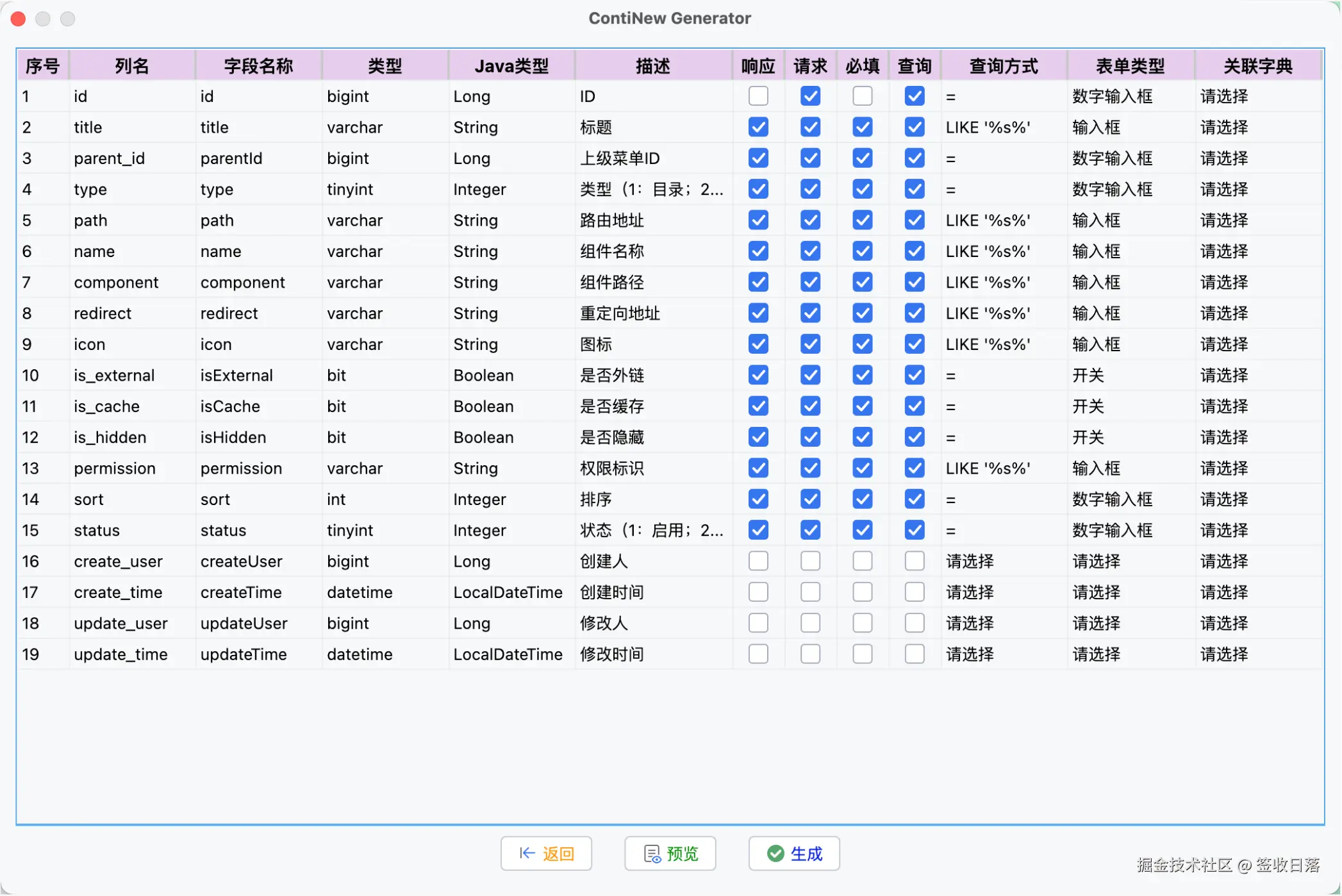Viewport: 1342px width, 896px height.
Task: Click the back arrow icon on 返回 button
Action: click(527, 853)
